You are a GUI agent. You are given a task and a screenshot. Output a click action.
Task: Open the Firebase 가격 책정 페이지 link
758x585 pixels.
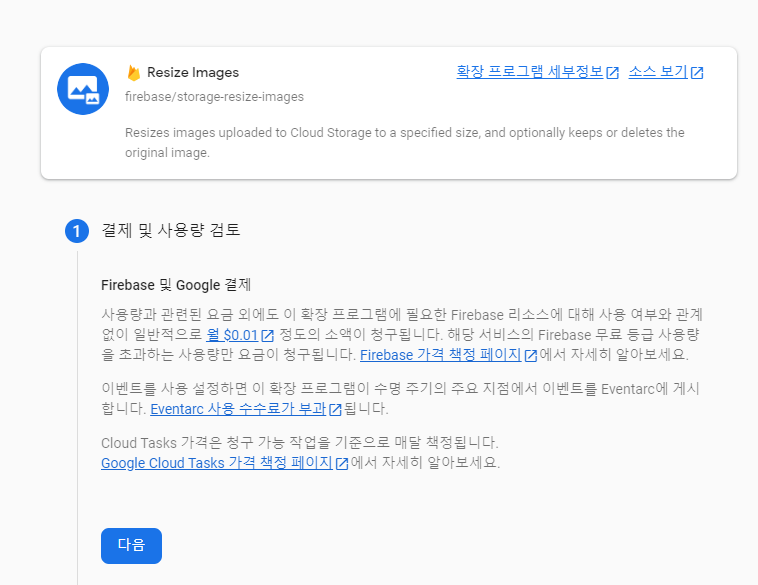pyautogui.click(x=440, y=355)
